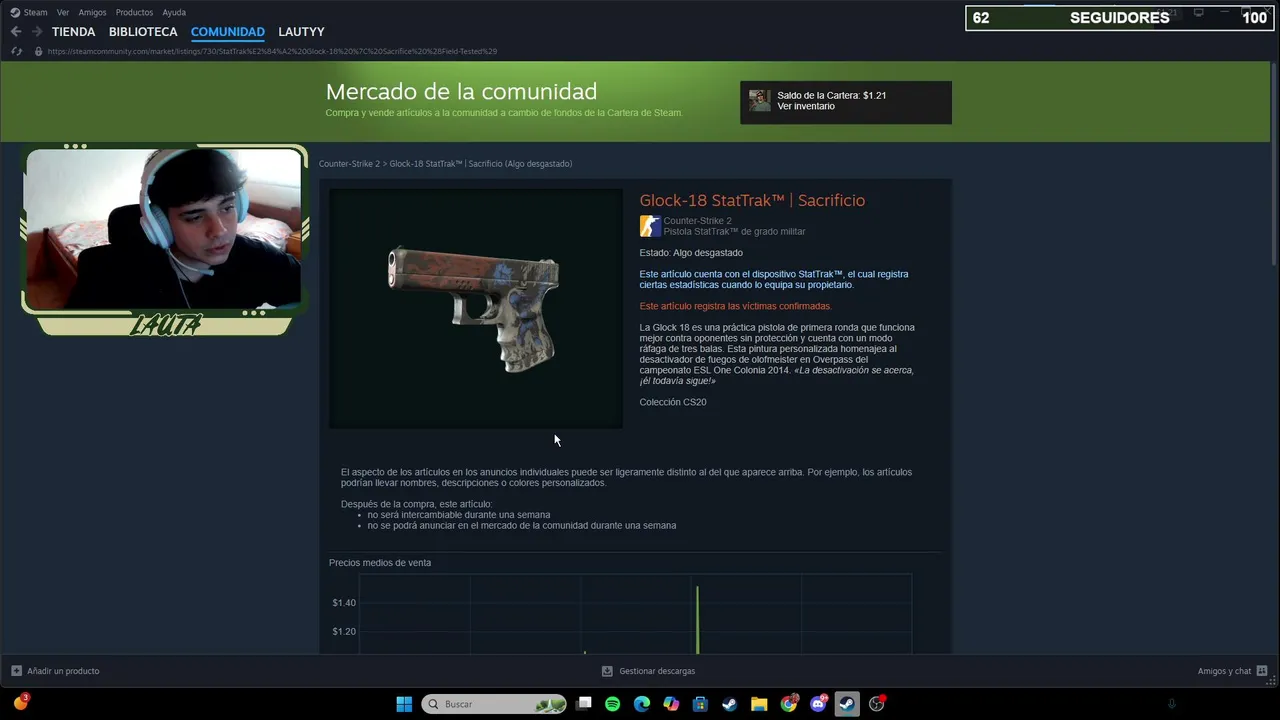
Task: Click the Mercado de la comunidad heading
Action: [461, 91]
